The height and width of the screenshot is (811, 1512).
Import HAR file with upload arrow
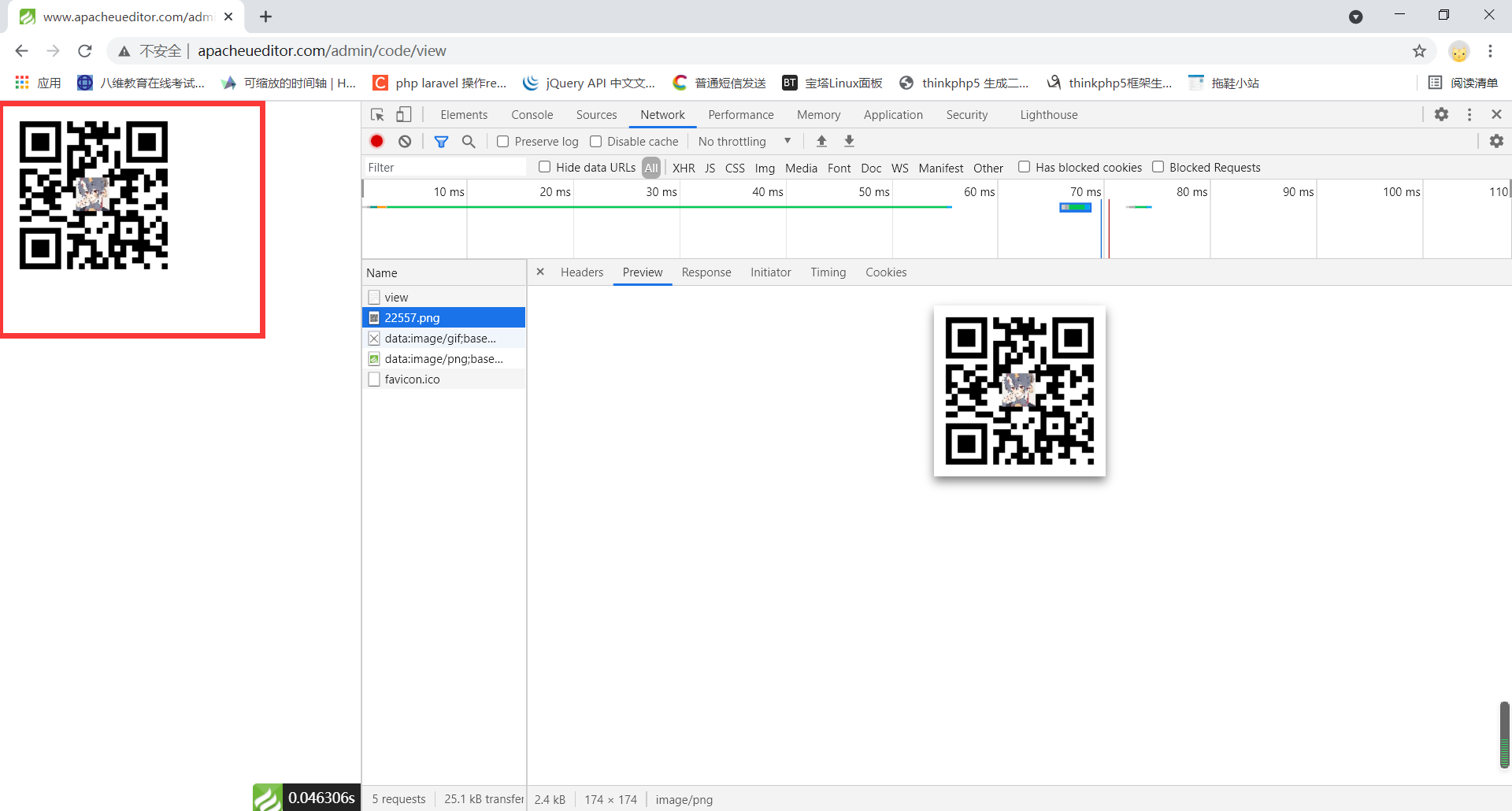[x=821, y=141]
